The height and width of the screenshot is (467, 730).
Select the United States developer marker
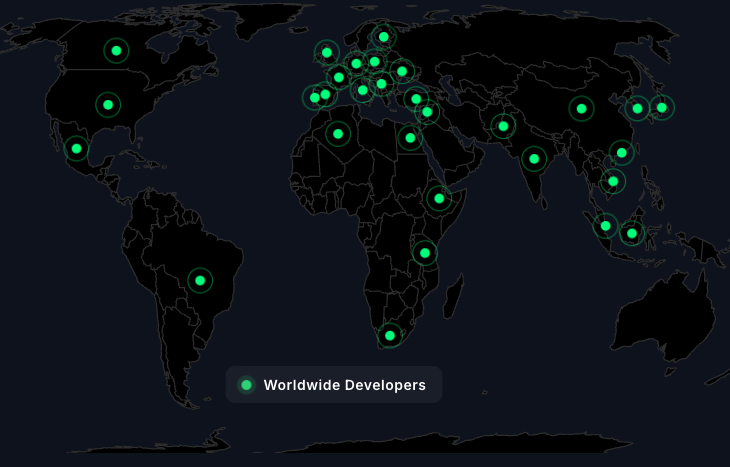coord(108,105)
